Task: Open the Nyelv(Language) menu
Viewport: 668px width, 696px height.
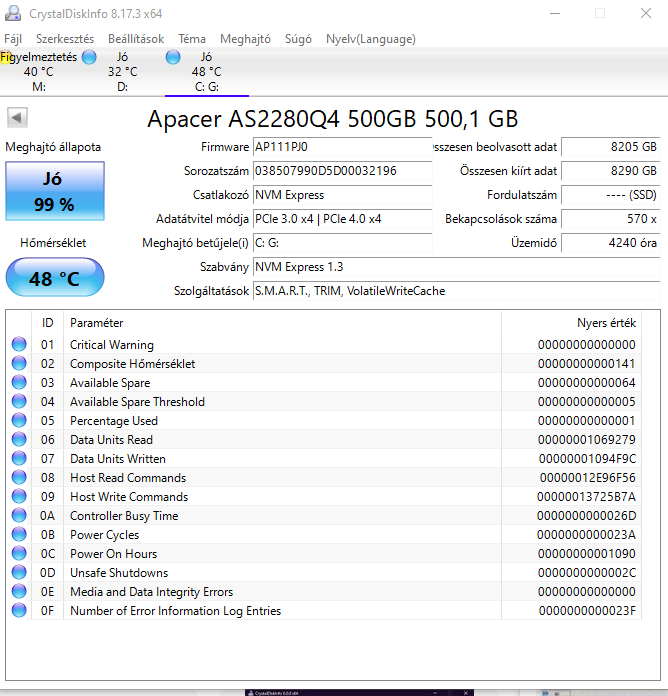Action: click(371, 39)
